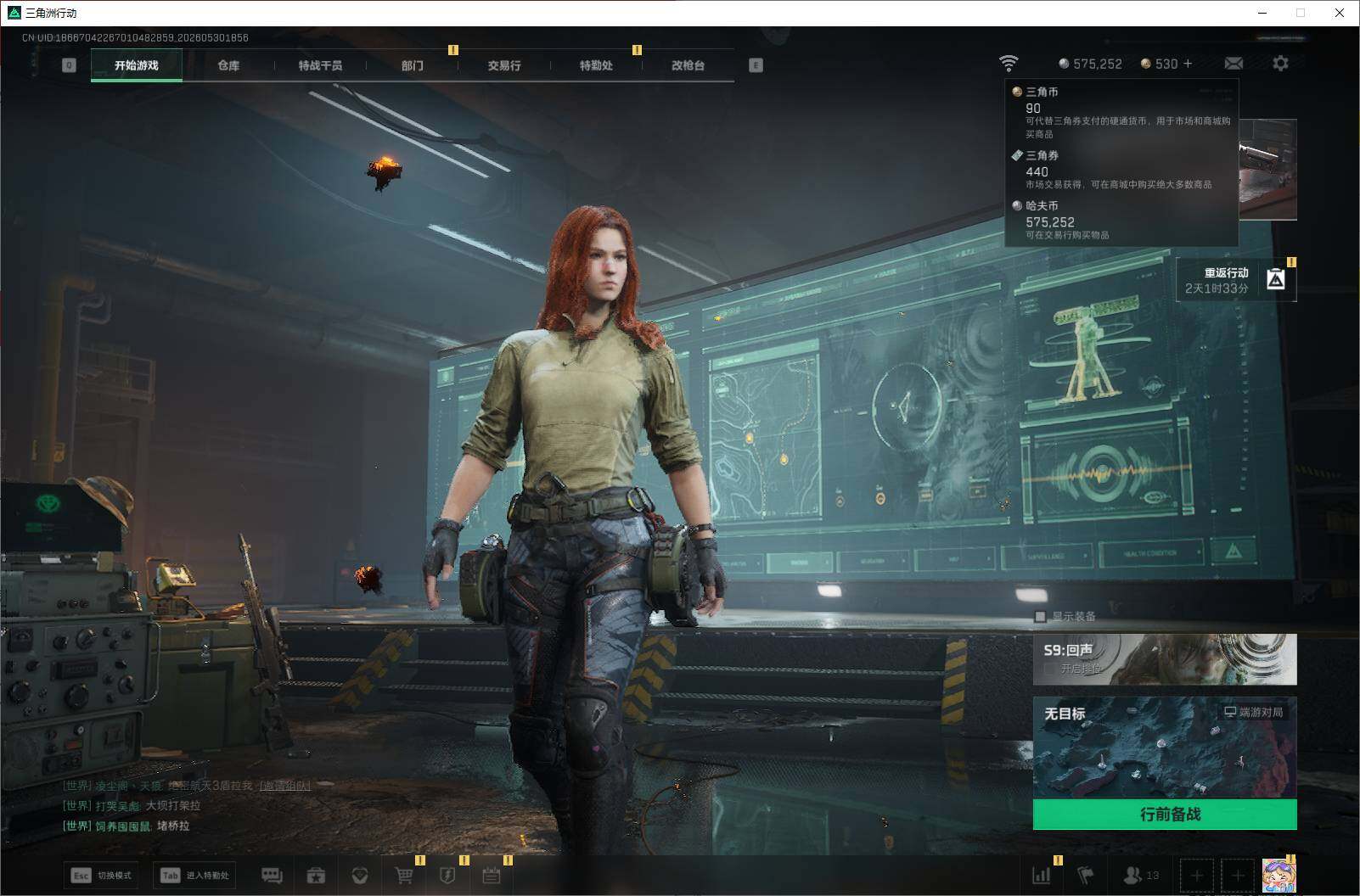Switch to the 特战干员 tab
This screenshot has height=896, width=1360.
point(320,65)
